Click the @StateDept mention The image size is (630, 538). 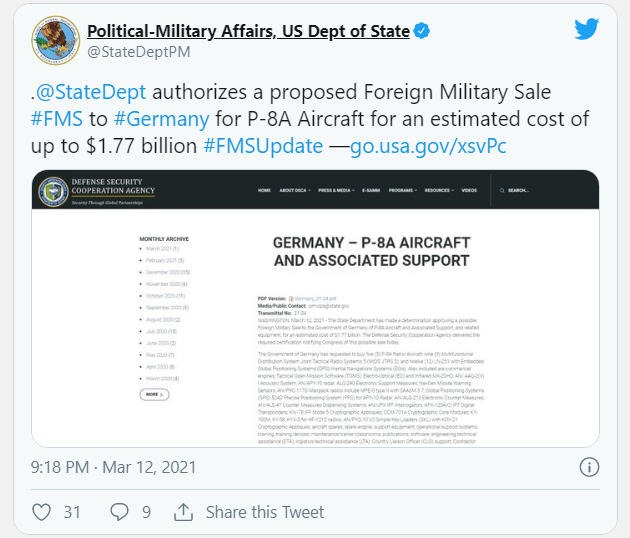tap(91, 92)
